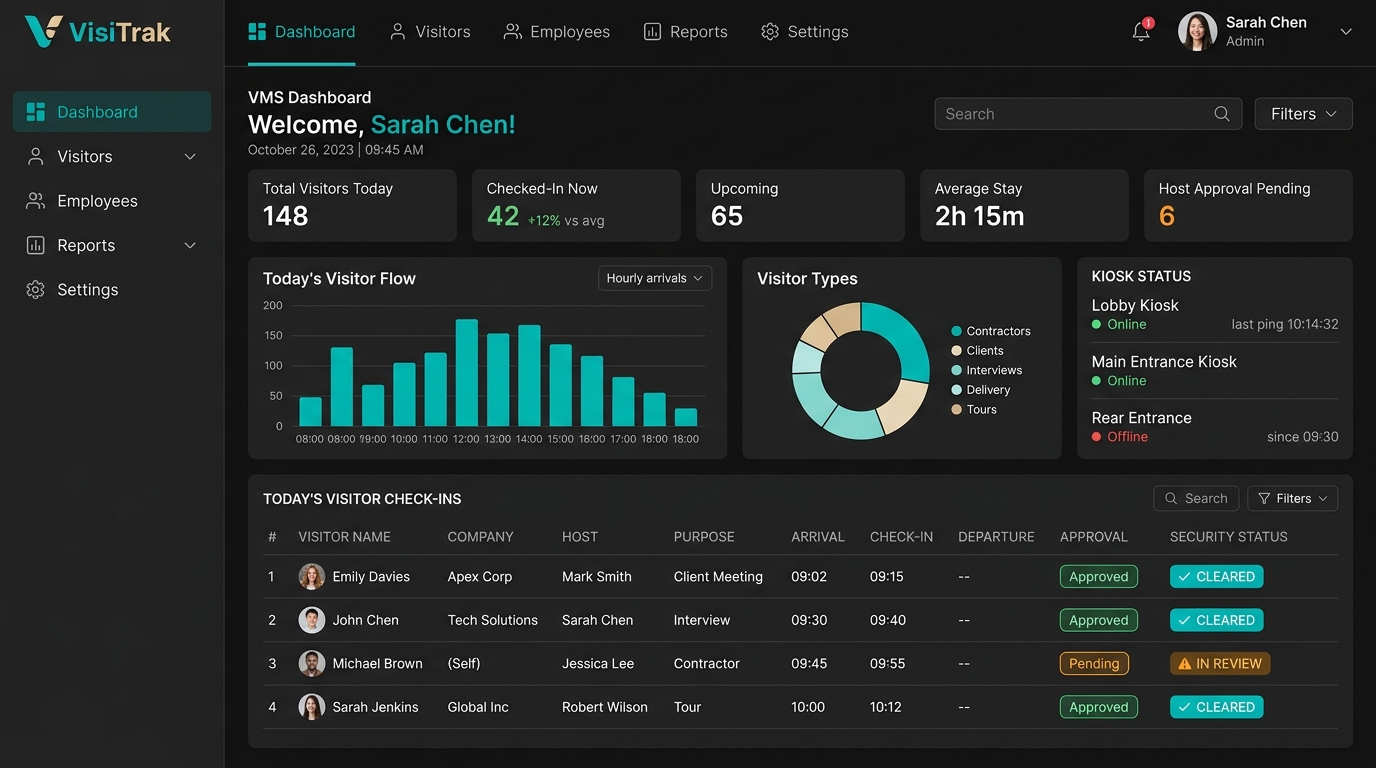The image size is (1376, 768).
Task: Open the top Filters dropdown
Action: [x=1303, y=114]
